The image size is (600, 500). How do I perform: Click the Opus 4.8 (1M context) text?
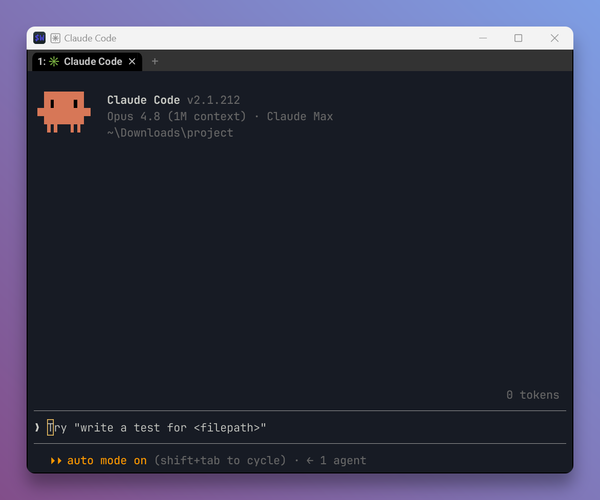click(176, 116)
